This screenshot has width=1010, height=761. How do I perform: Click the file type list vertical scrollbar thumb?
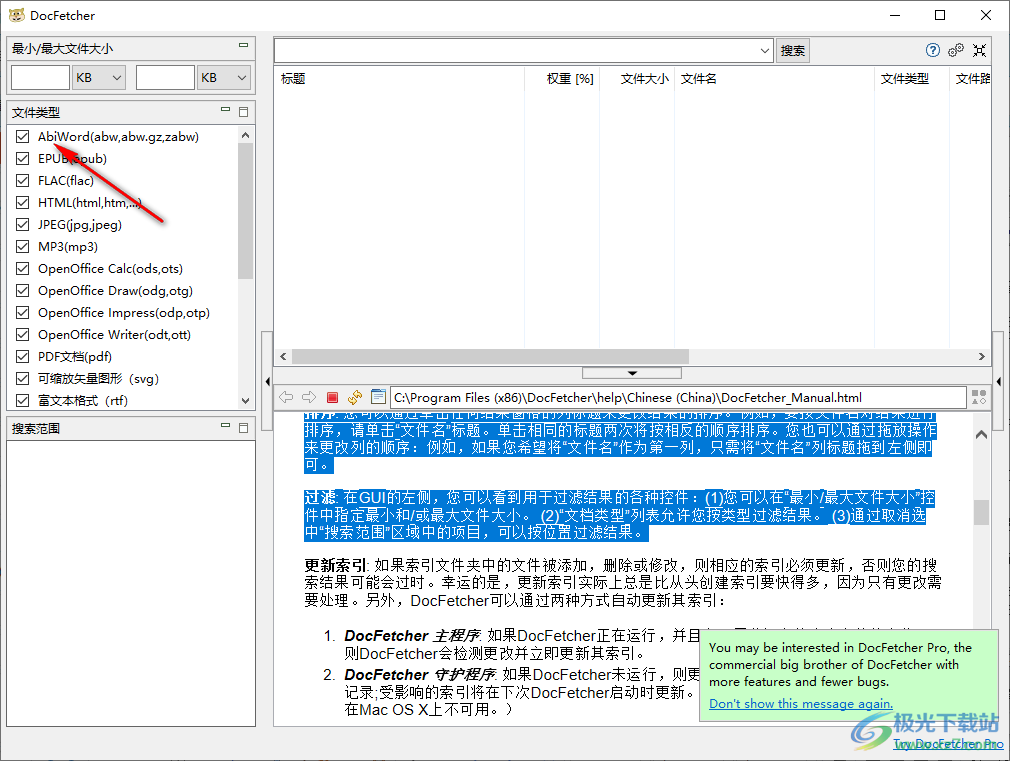[x=245, y=211]
